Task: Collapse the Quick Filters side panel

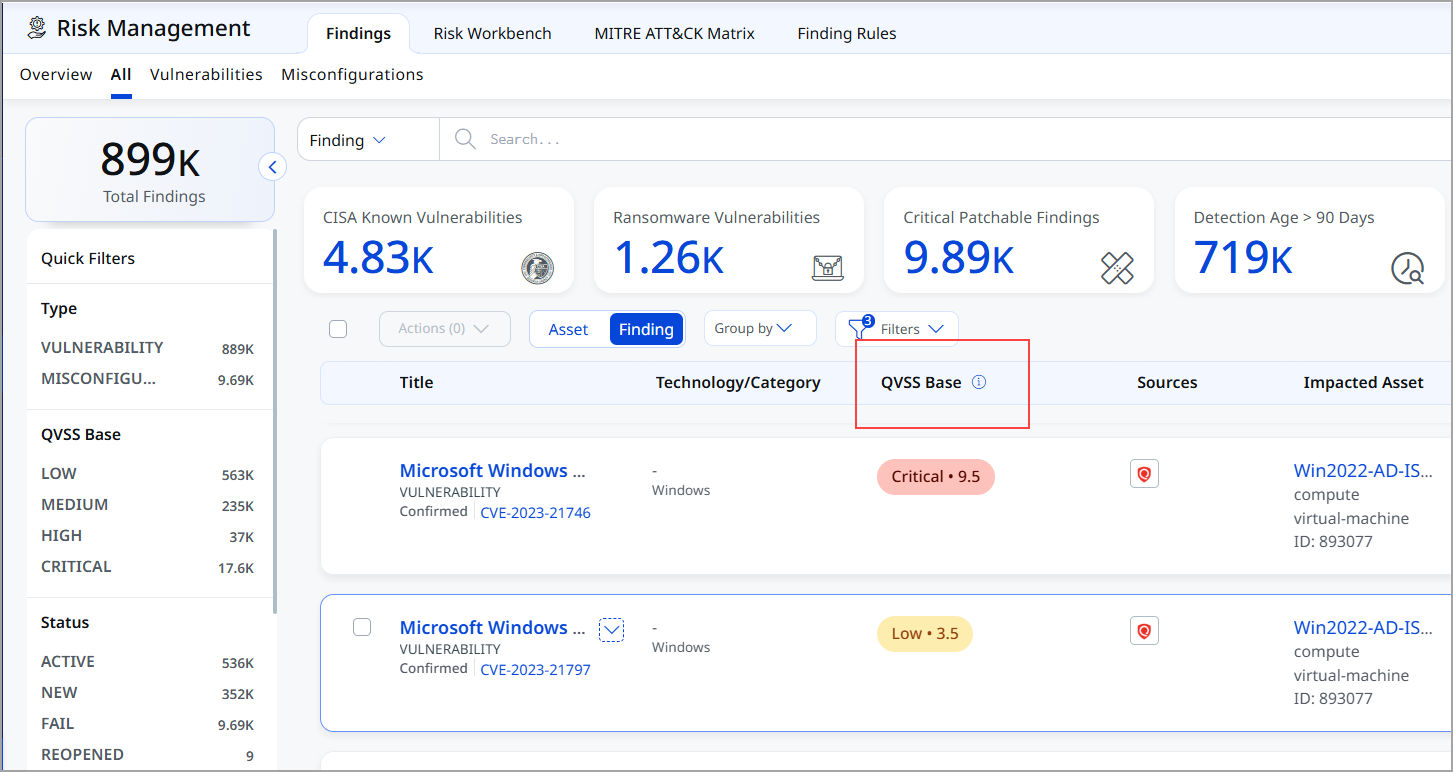Action: point(272,167)
